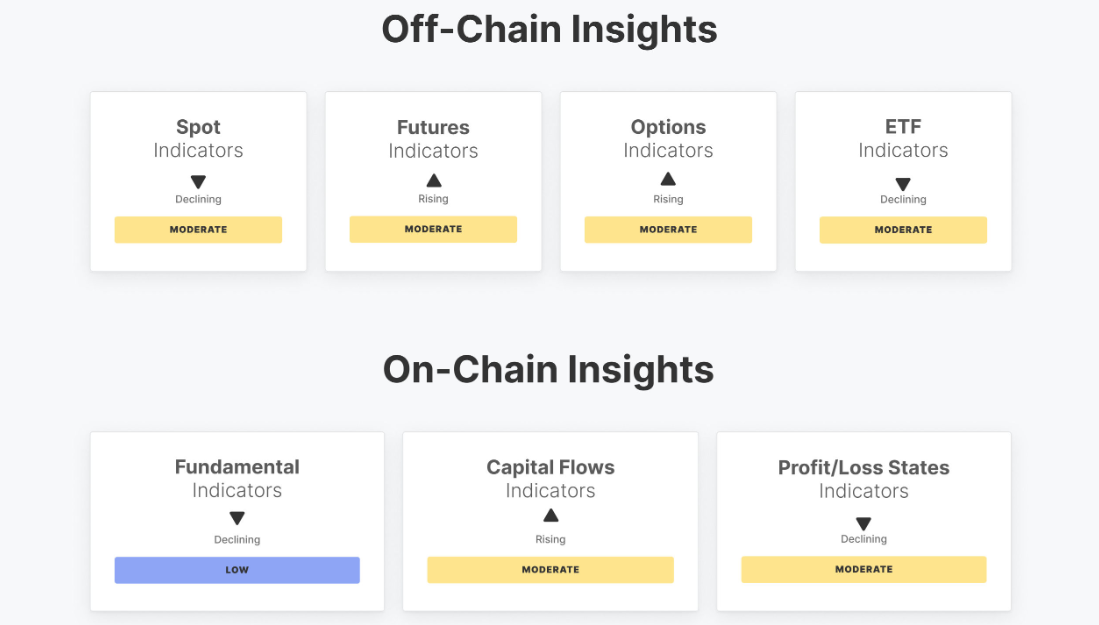Screen dimensions: 1099x625
Task: Click the Options Indicators MODERATE bar
Action: [668, 229]
